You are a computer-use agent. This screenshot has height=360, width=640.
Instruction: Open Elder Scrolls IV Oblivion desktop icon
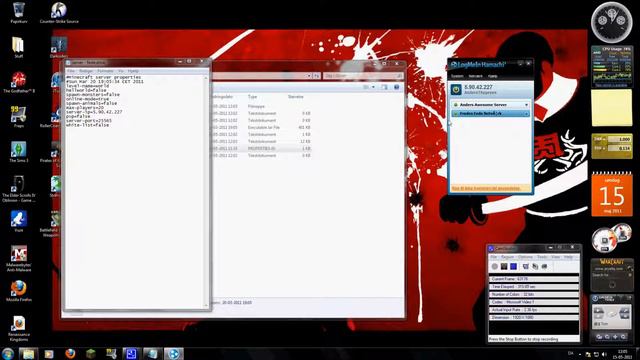(19, 189)
